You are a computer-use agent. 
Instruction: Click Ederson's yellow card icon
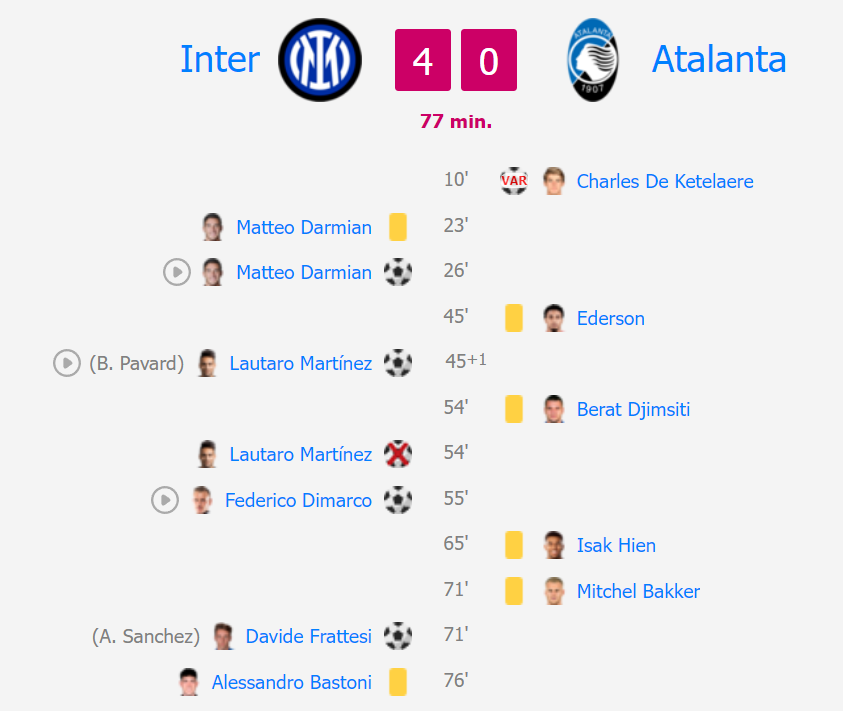(x=514, y=318)
